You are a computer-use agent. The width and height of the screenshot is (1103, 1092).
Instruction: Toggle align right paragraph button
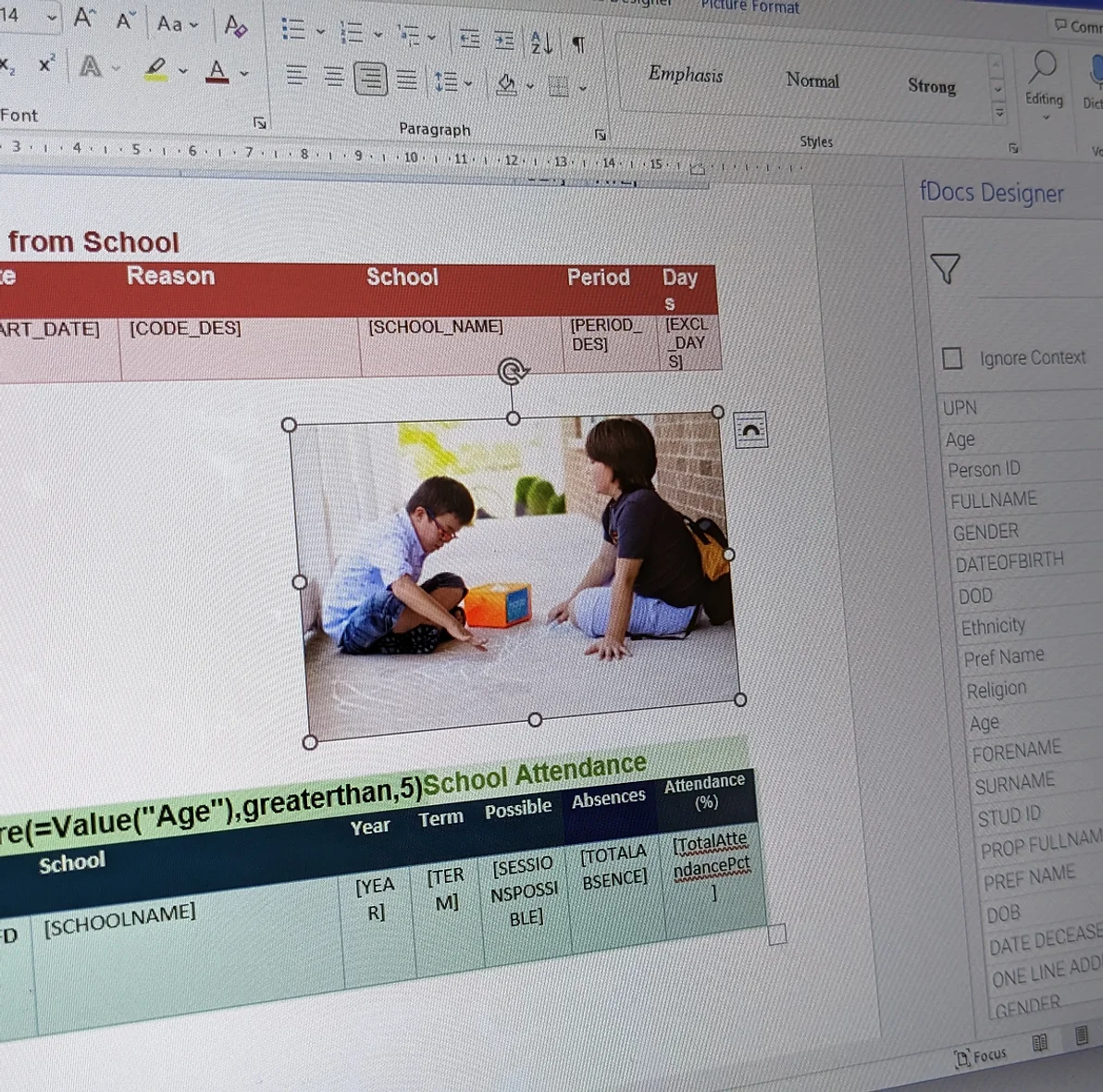[x=370, y=78]
